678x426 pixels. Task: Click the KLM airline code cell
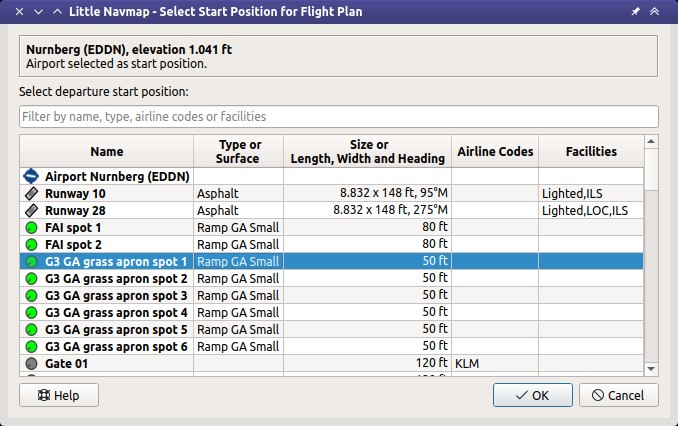tap(495, 364)
